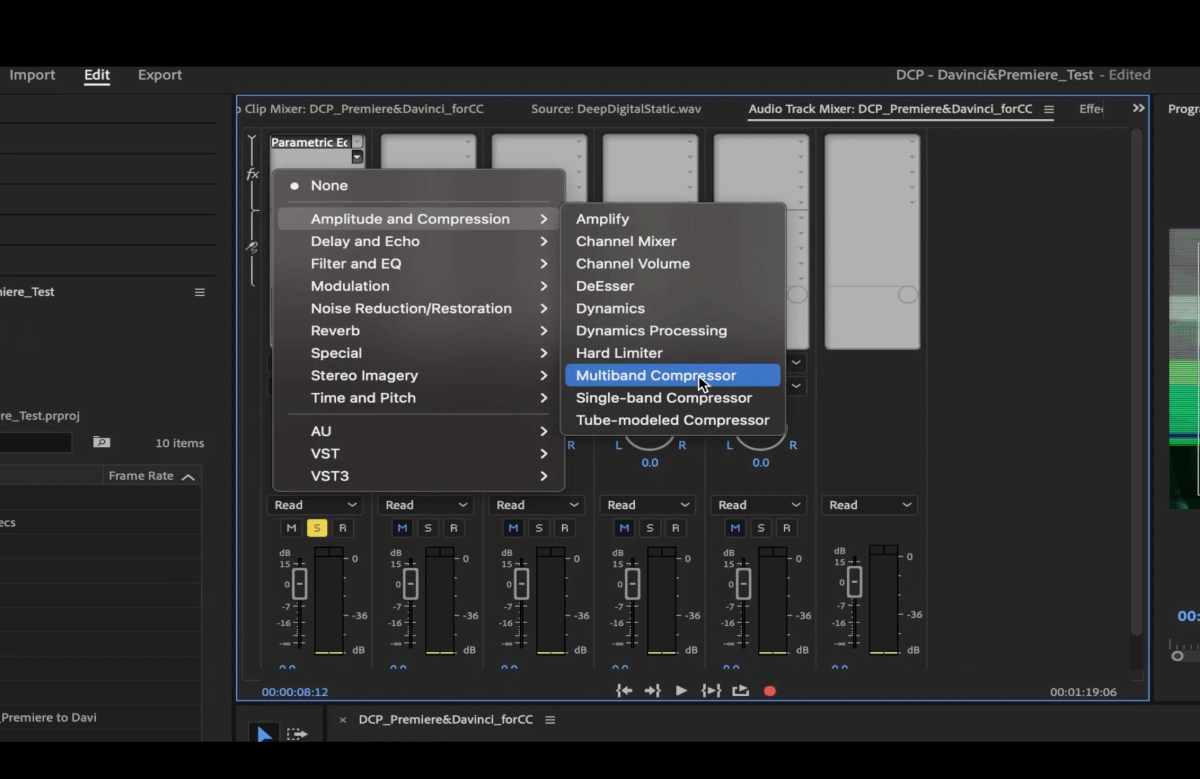Unmute the fourth mixer track
Viewport: 1200px width, 779px height.
(x=624, y=528)
